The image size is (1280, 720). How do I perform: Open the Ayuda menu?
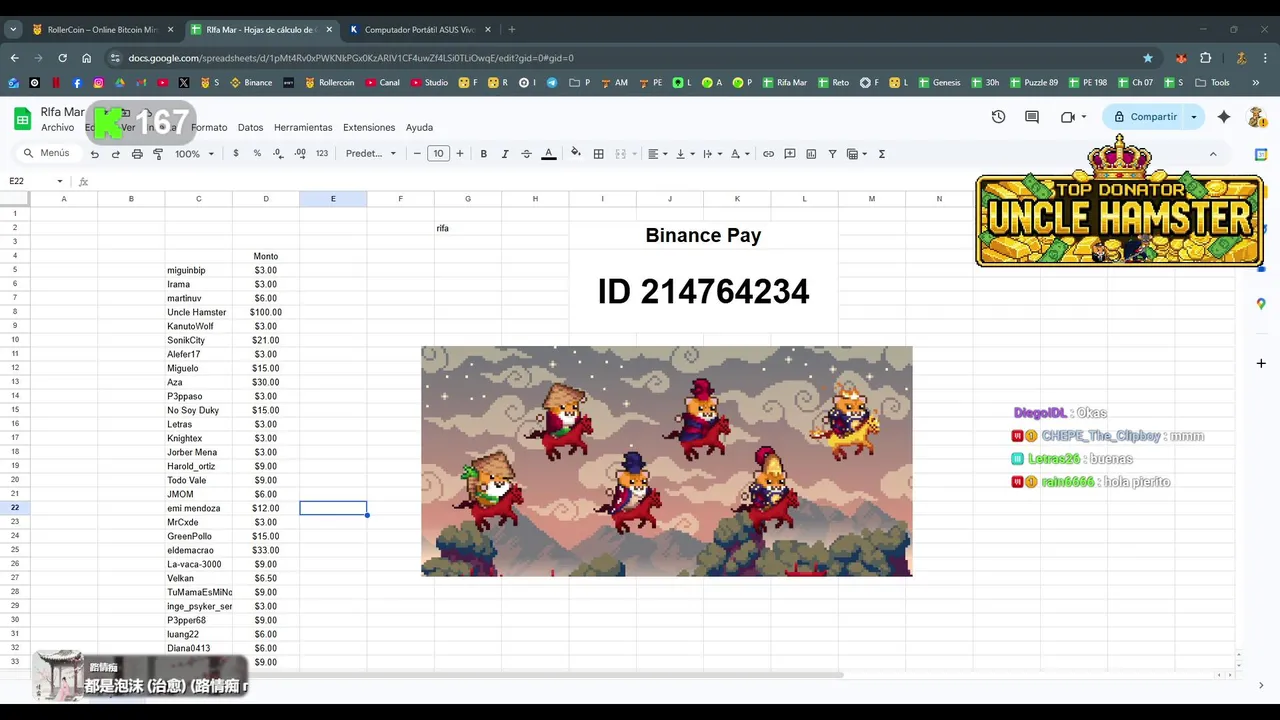[419, 128]
